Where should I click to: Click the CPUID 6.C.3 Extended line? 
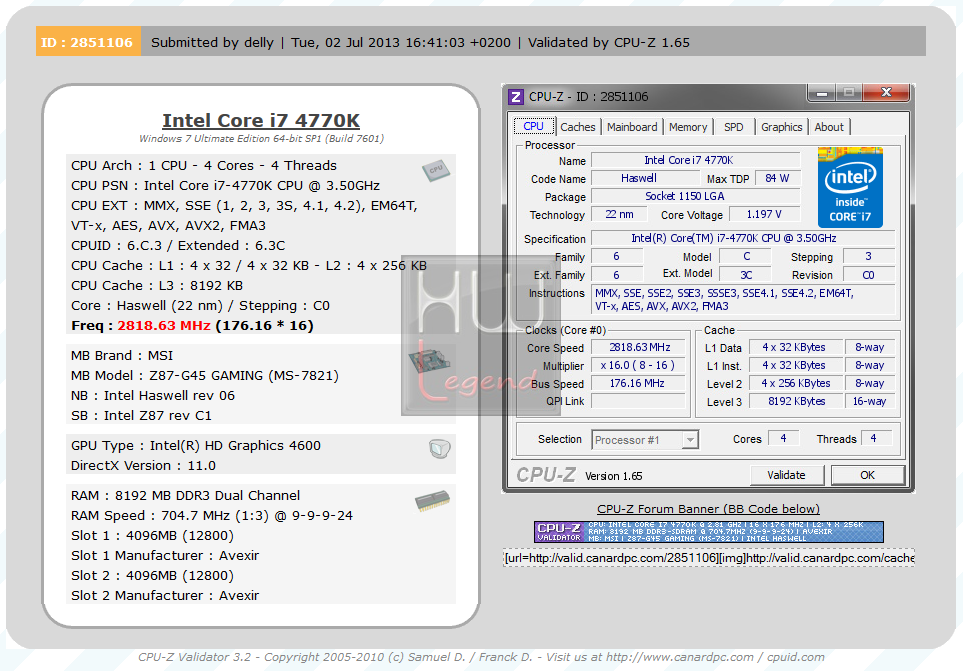point(178,246)
